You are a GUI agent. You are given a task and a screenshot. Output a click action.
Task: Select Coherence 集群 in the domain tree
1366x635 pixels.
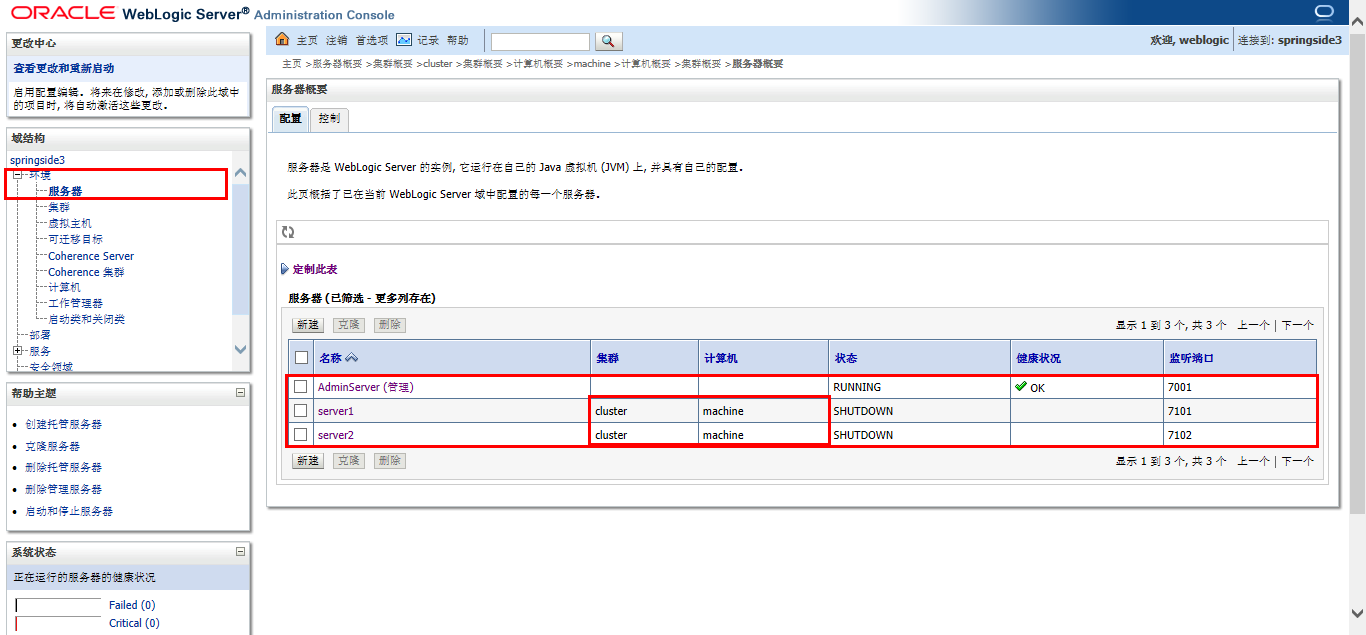tap(86, 272)
